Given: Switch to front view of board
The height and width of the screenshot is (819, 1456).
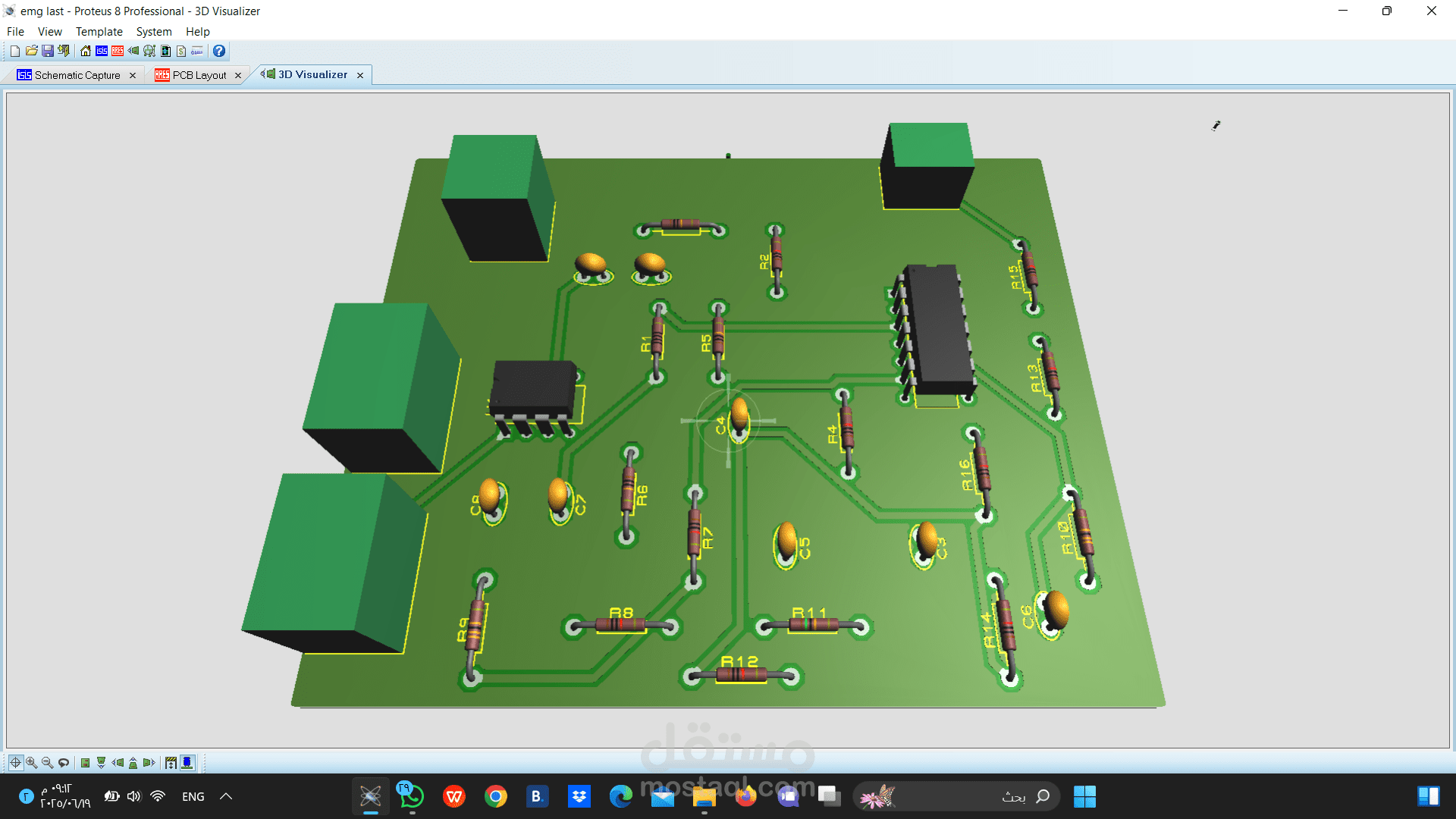Looking at the screenshot, I should pyautogui.click(x=102, y=763).
